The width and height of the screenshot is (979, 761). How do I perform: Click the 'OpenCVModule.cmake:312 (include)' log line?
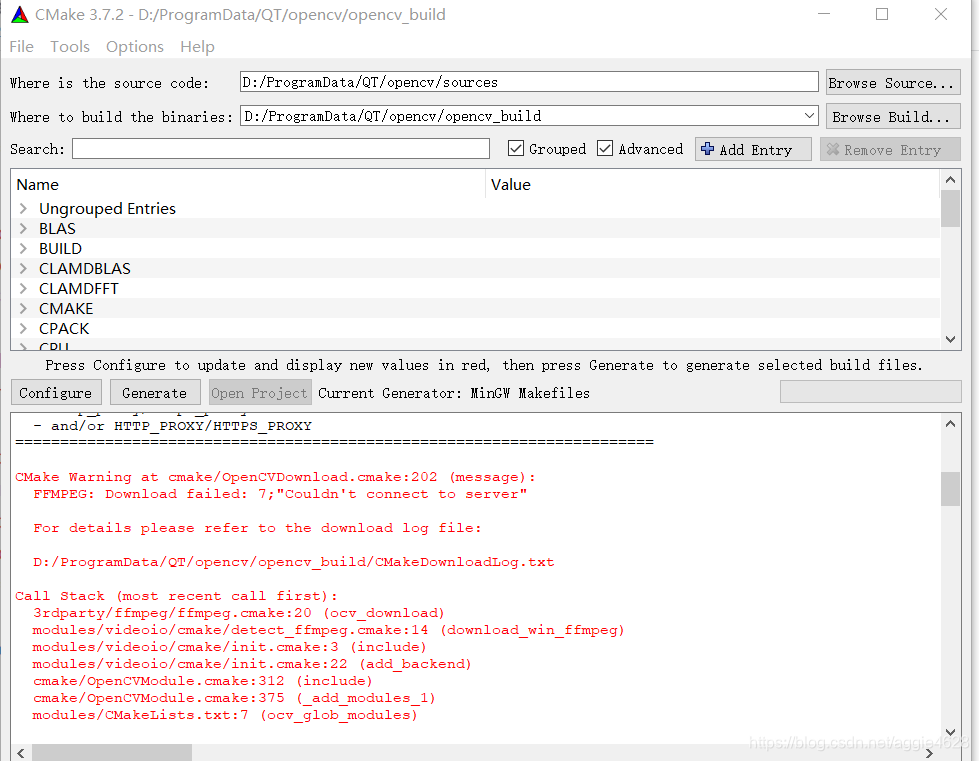(203, 681)
